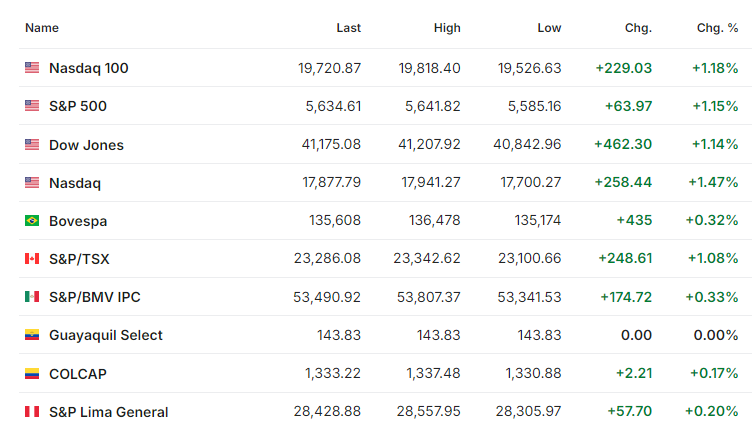Open the Dow Jones index page
Image resolution: width=752 pixels, height=429 pixels.
[86, 145]
